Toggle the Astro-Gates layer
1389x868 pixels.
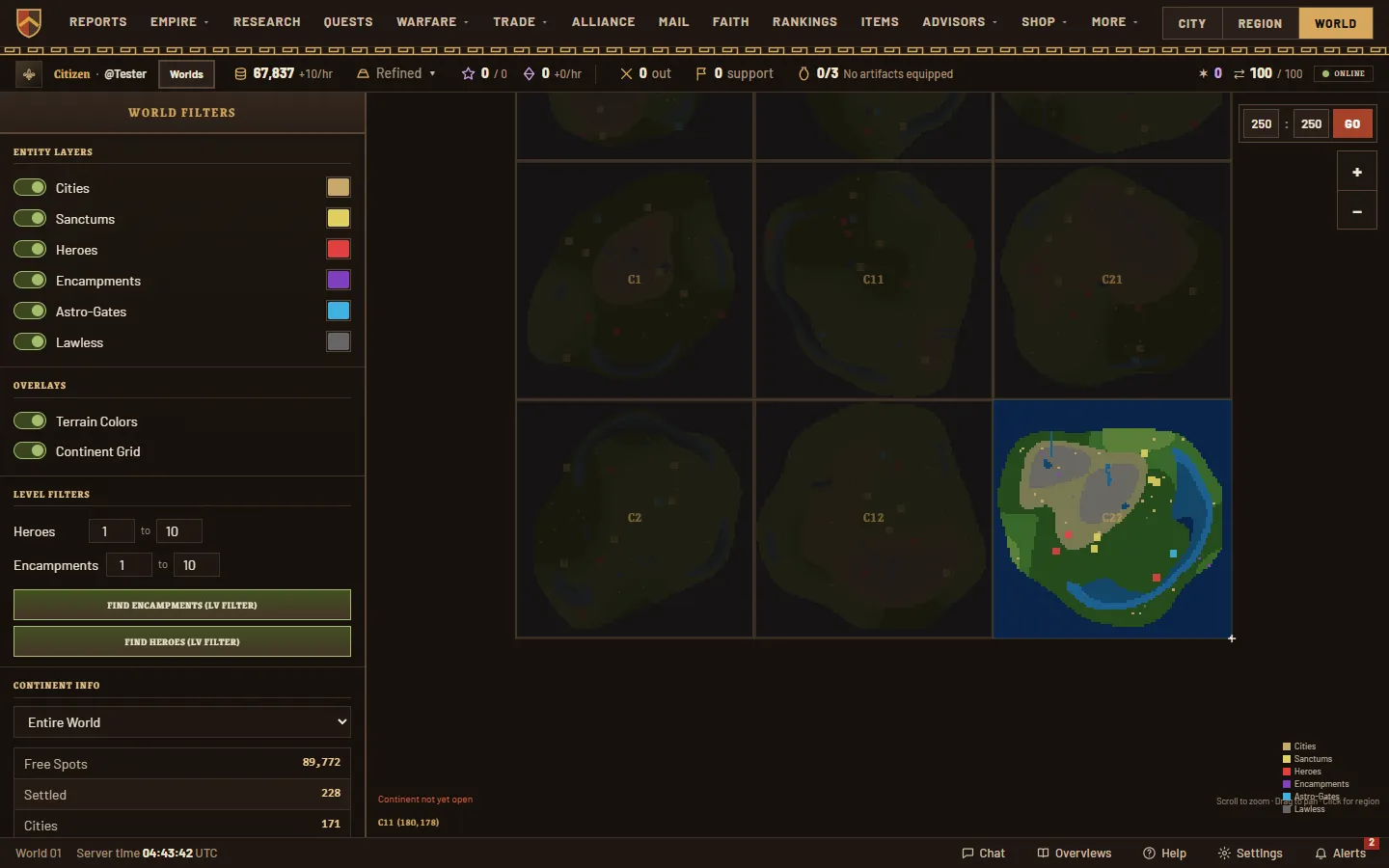point(30,311)
